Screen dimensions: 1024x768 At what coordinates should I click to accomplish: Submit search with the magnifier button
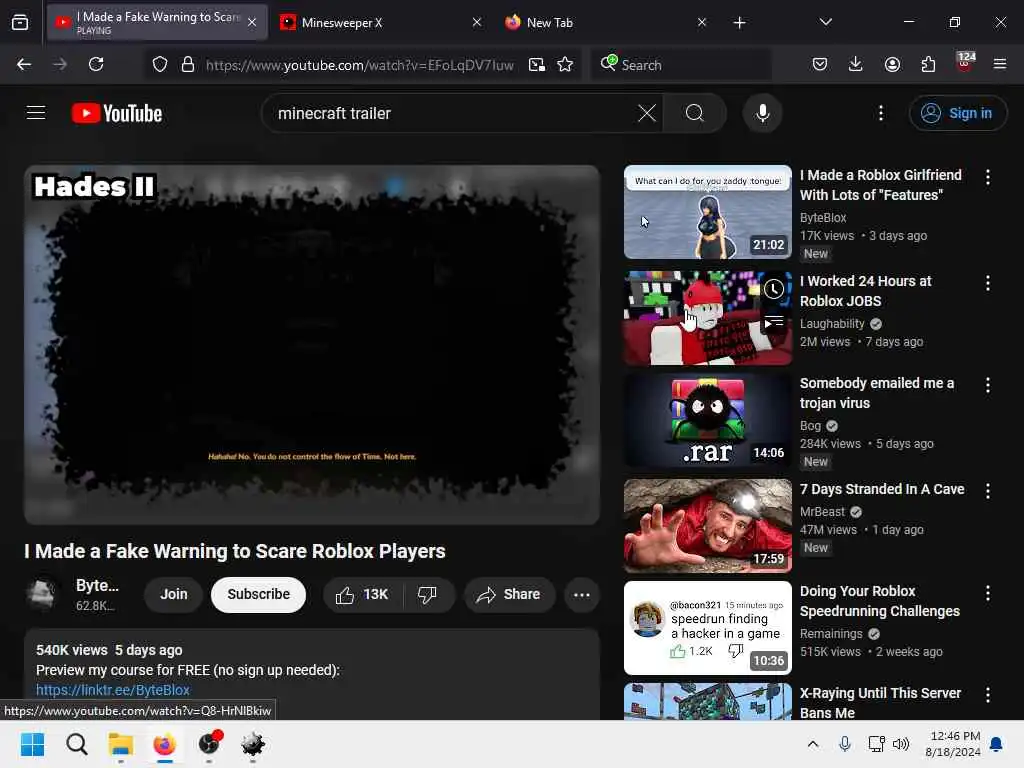point(695,114)
